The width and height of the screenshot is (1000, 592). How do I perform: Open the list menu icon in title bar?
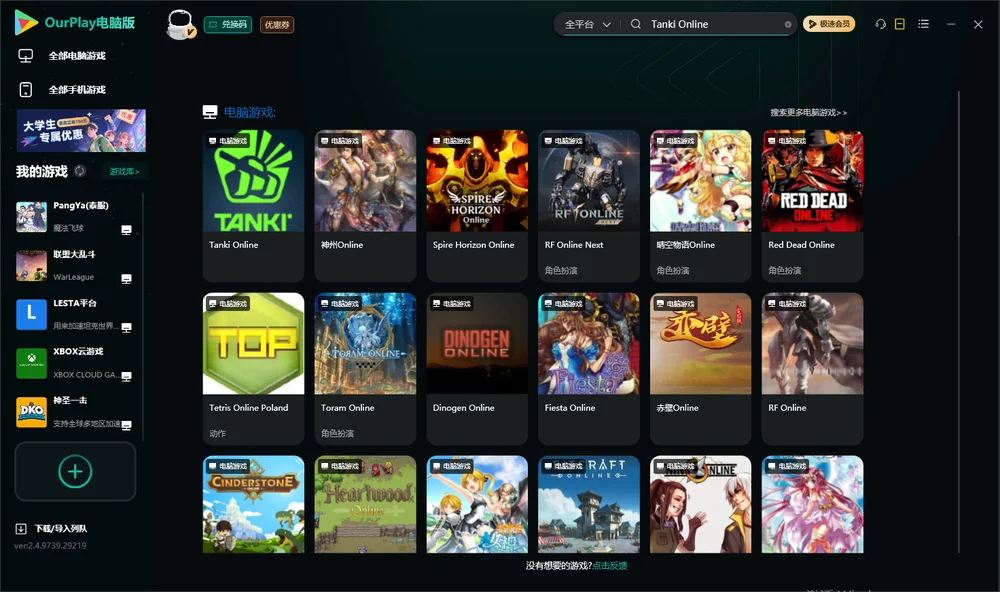click(923, 24)
